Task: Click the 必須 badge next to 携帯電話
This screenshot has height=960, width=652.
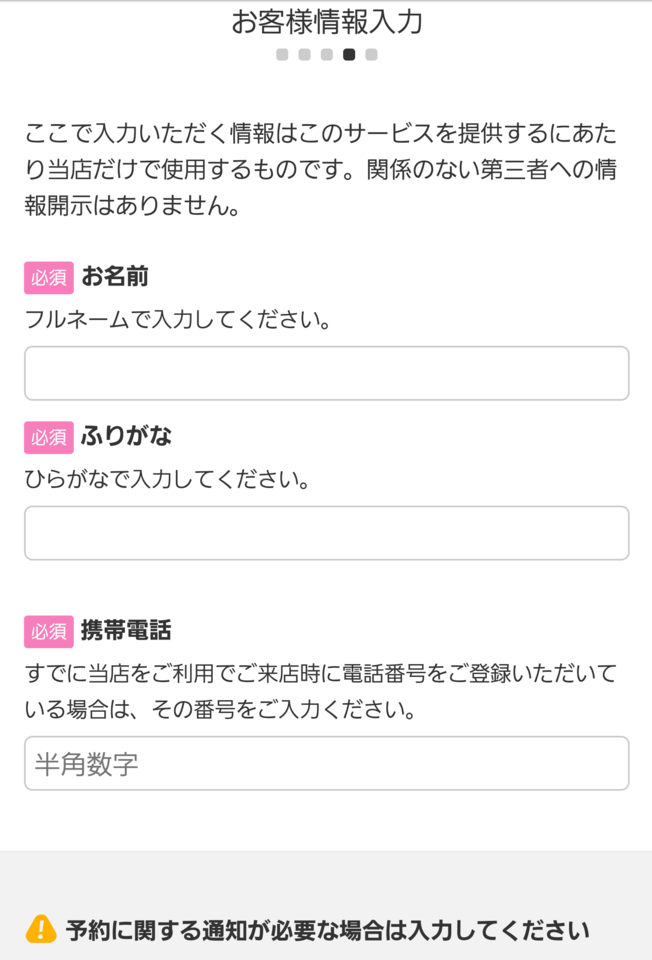Action: (x=48, y=632)
